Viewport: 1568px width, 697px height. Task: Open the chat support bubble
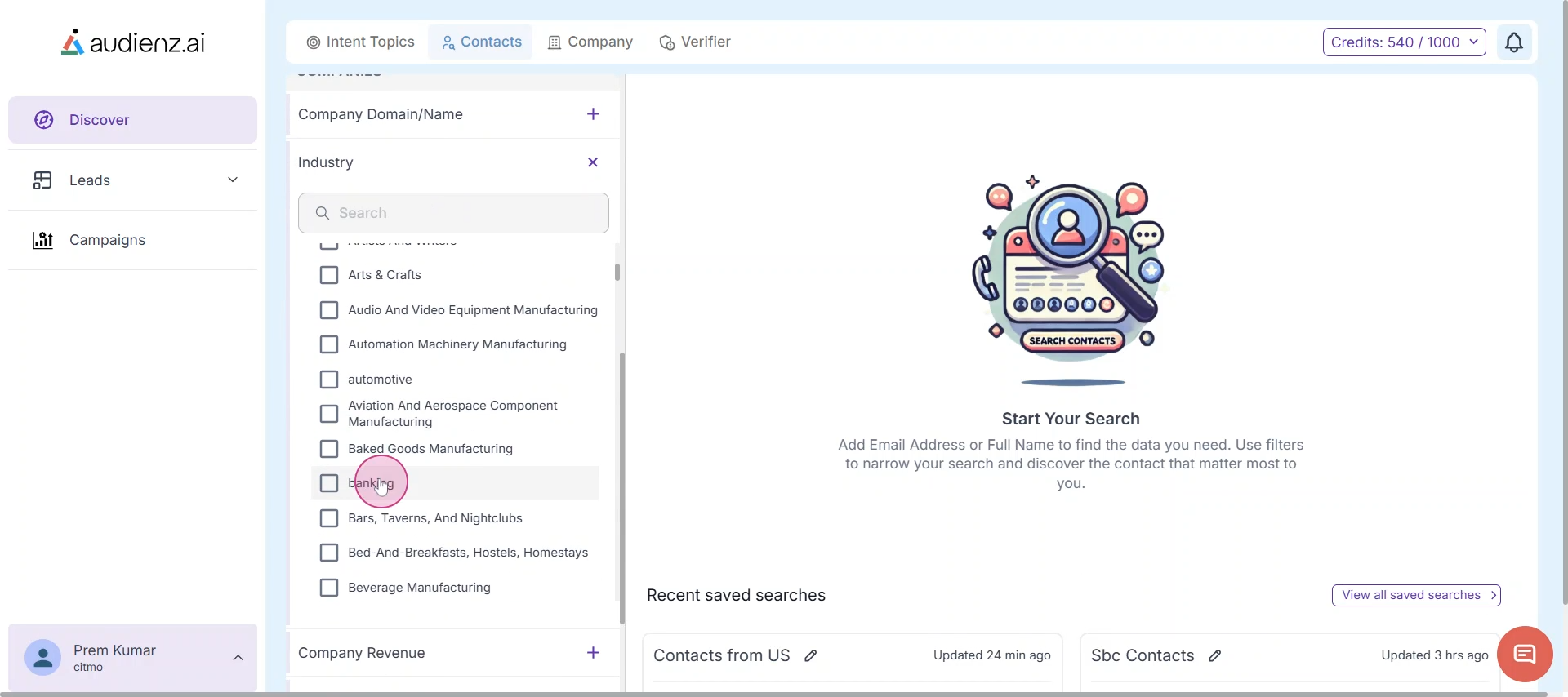click(x=1524, y=654)
